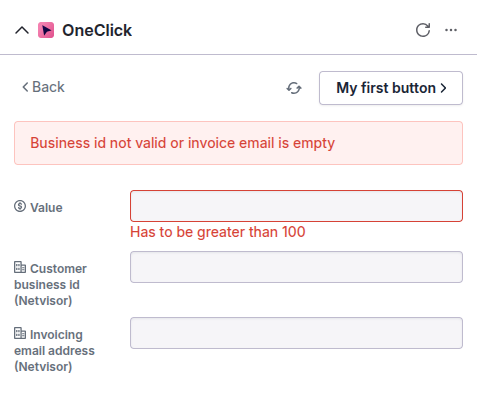Click the dollar icon next to Value
The width and height of the screenshot is (477, 395).
pos(20,206)
